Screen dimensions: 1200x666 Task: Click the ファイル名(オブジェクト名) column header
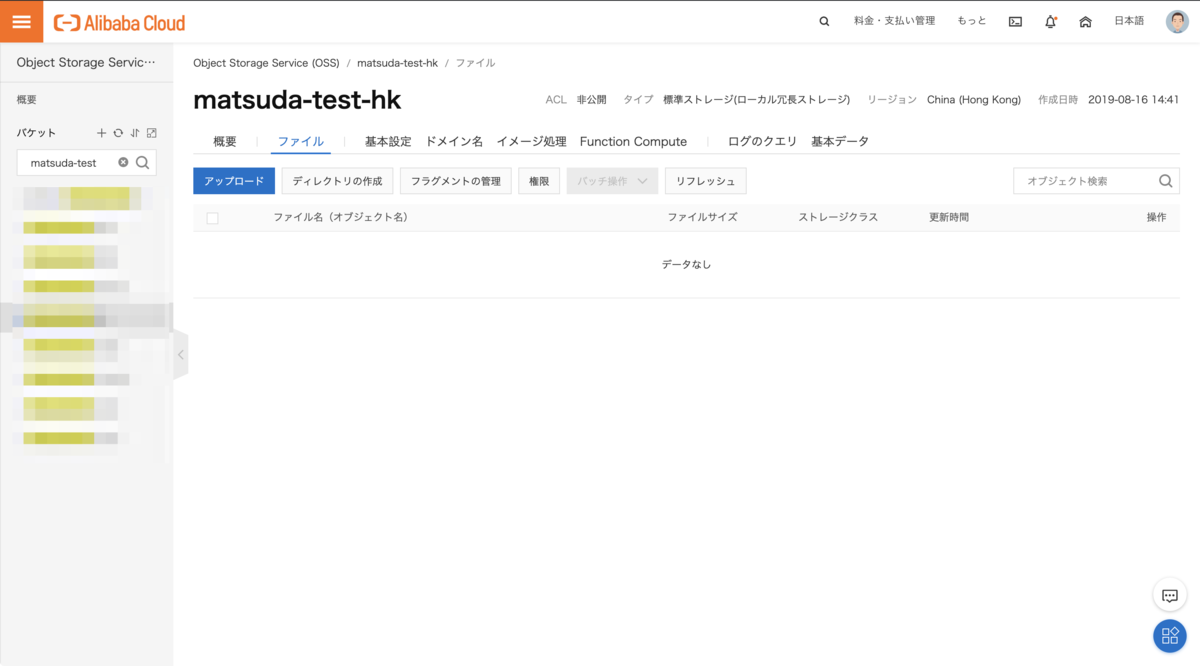(340, 217)
